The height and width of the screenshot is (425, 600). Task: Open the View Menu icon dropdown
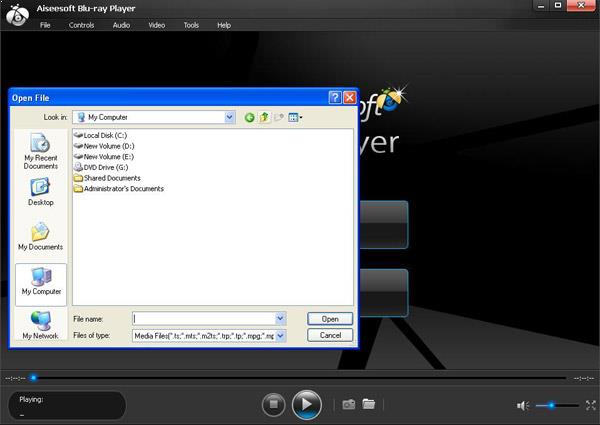tap(295, 117)
